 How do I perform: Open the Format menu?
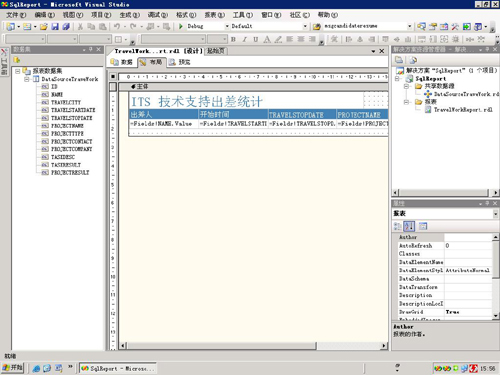(186, 15)
